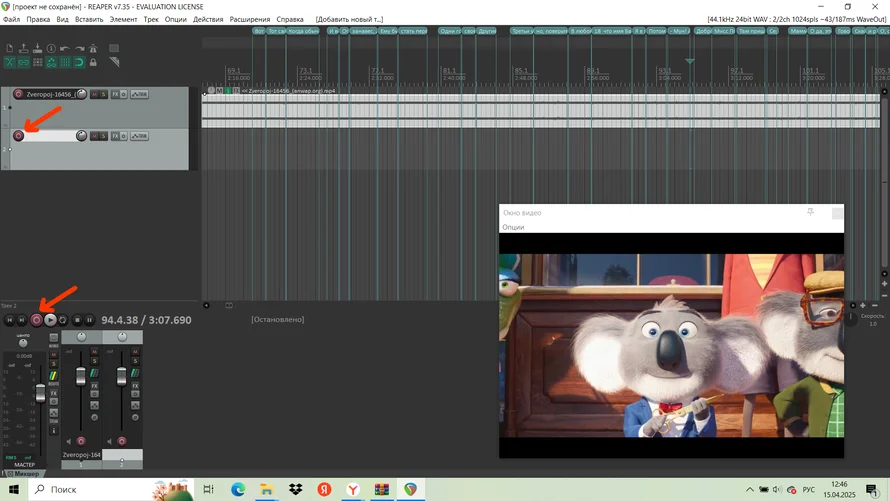Select the timeline marker 'Потом'
Screen dimensions: 890x501
click(657, 31)
